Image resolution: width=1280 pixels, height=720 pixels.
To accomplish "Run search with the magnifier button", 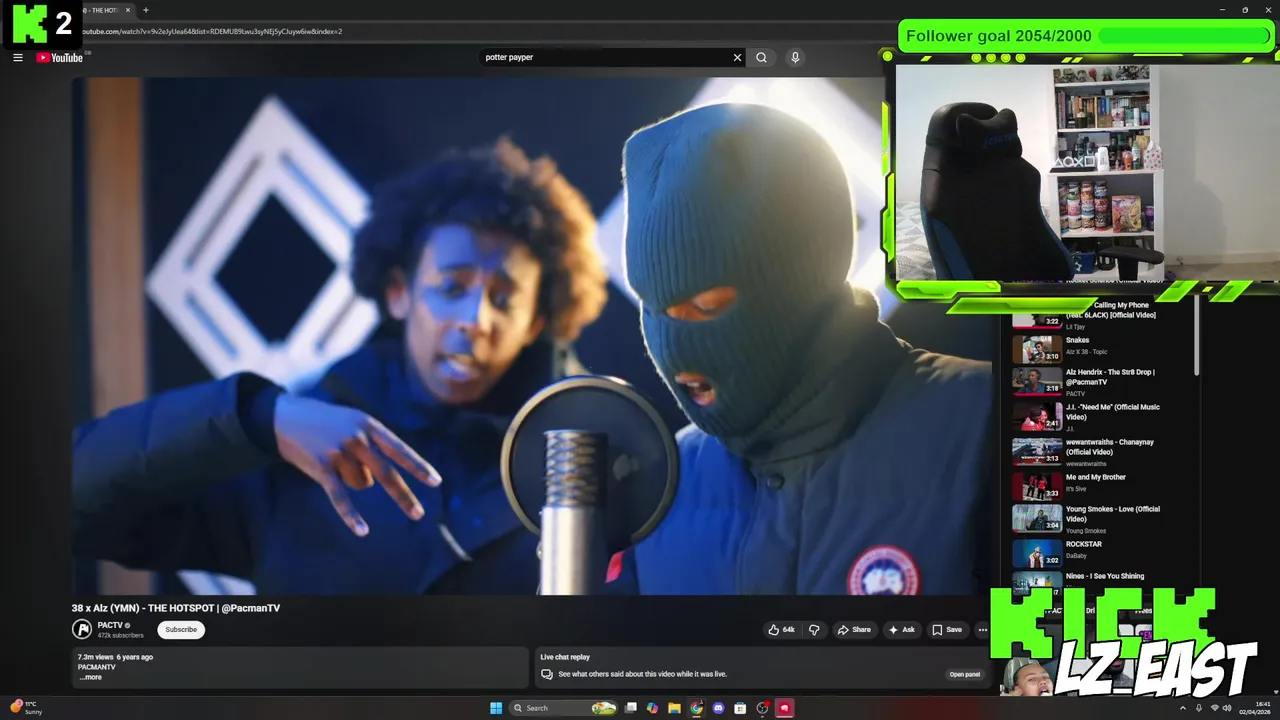I will [x=762, y=58].
